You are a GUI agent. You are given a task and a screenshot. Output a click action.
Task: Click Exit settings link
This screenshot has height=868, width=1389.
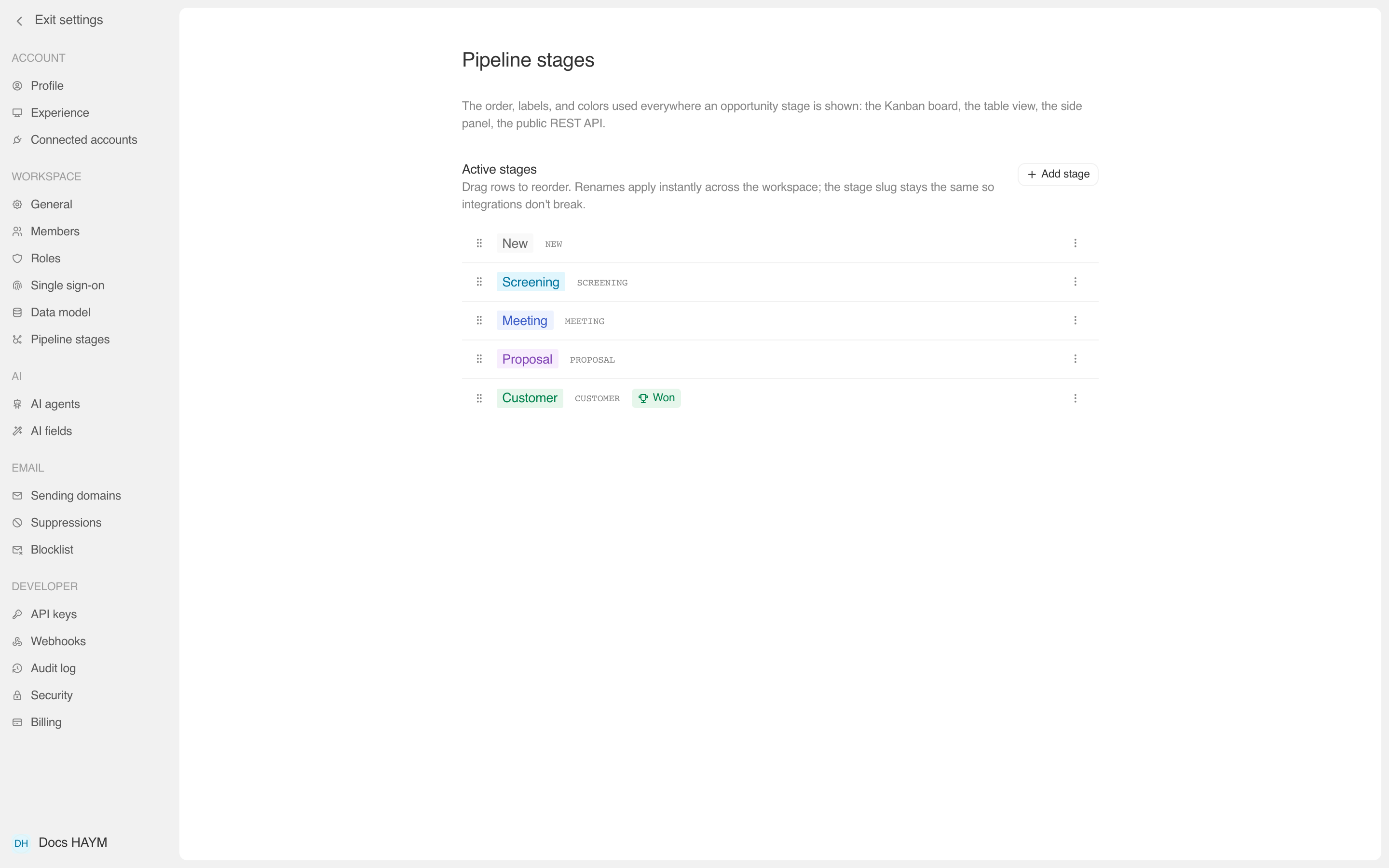(69, 20)
